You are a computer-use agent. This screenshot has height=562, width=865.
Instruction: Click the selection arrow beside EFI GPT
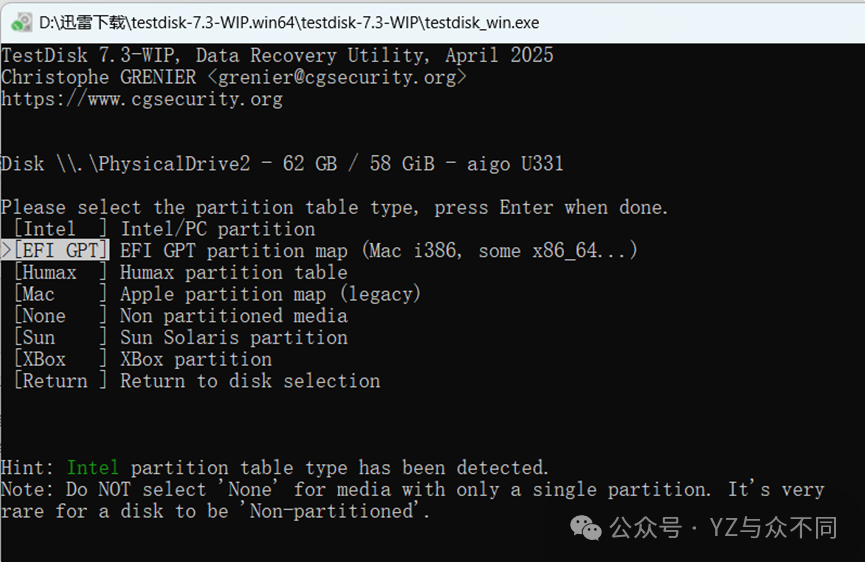pos(6,251)
